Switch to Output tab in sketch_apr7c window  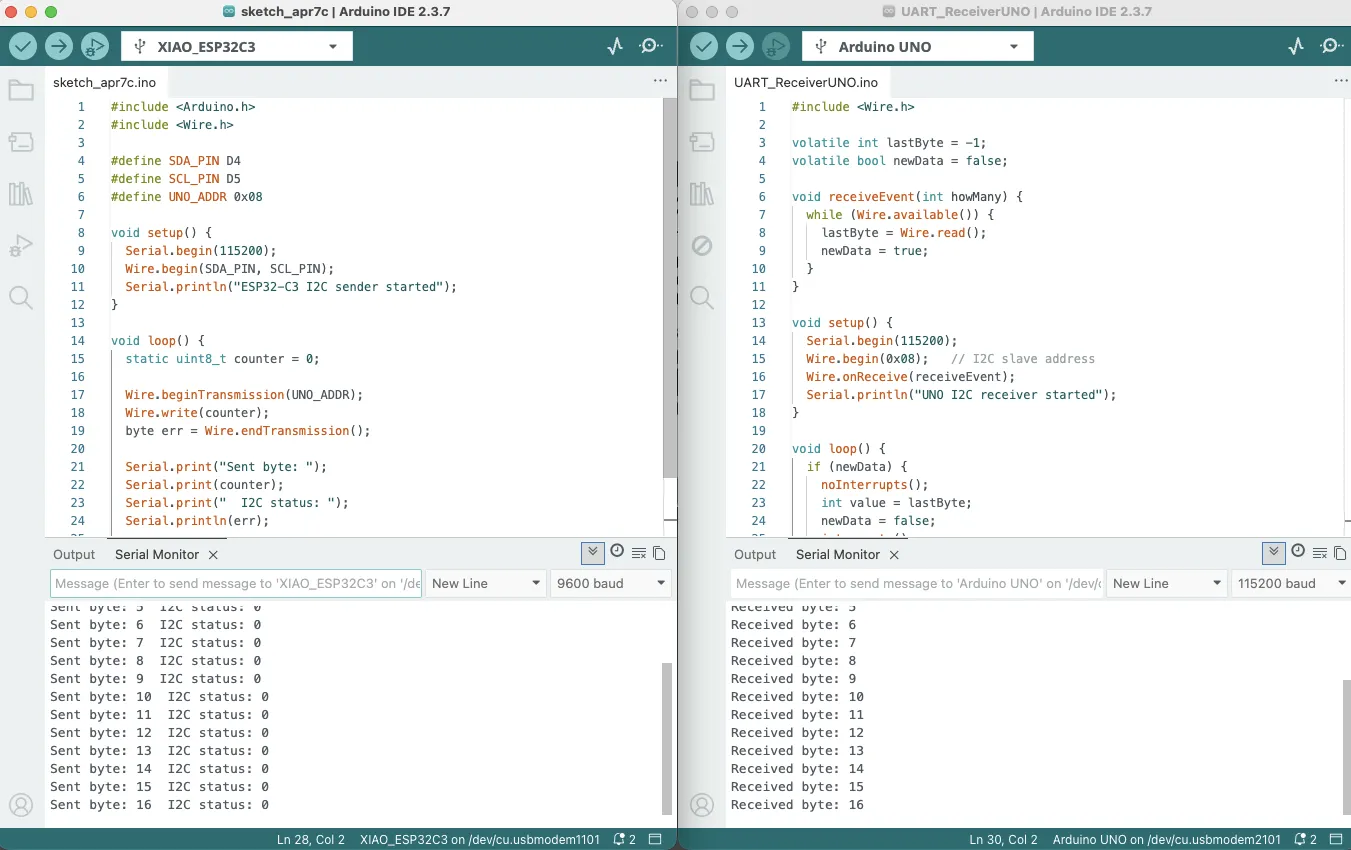pos(74,554)
